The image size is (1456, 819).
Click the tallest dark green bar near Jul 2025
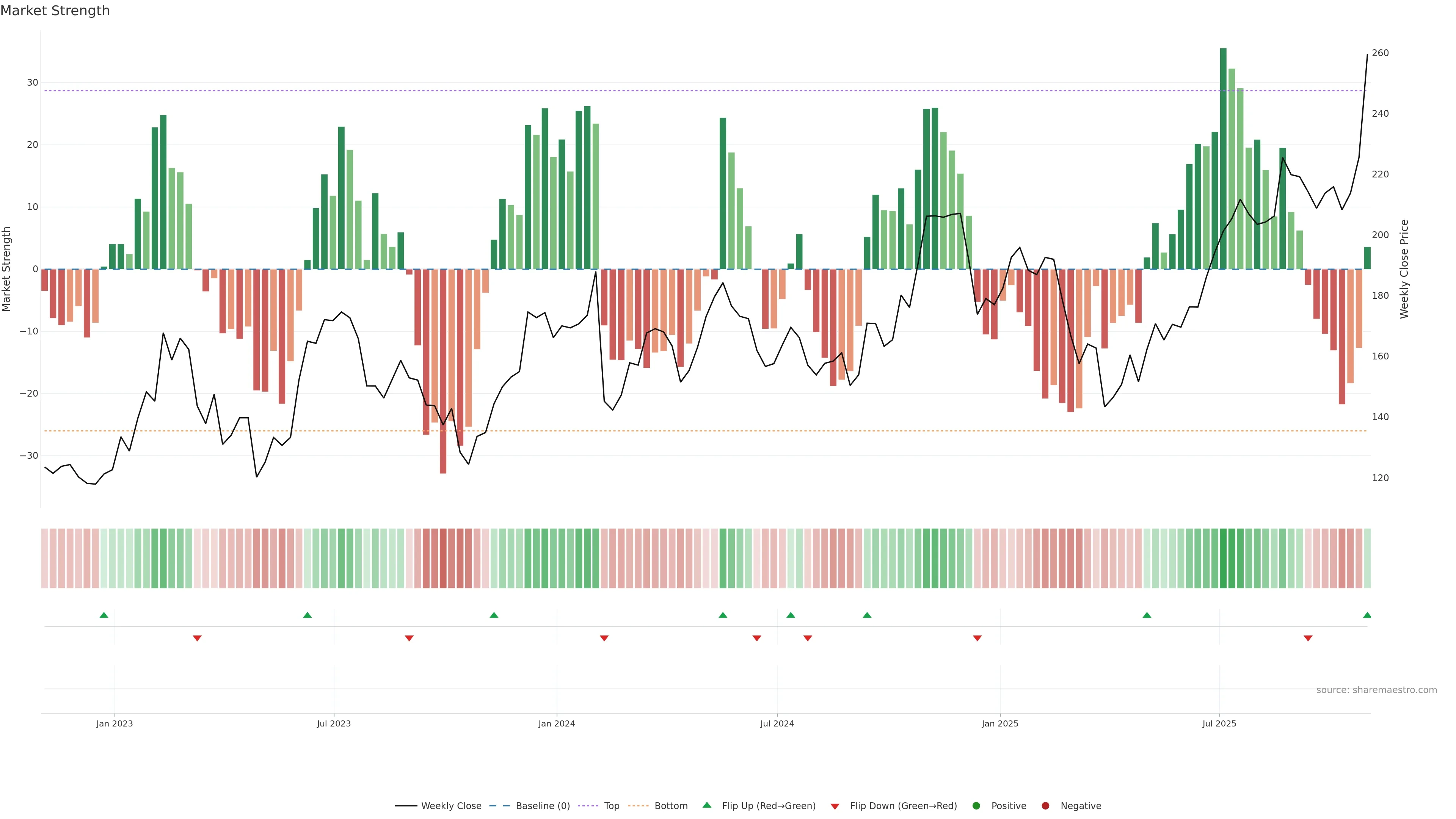tap(1223, 158)
